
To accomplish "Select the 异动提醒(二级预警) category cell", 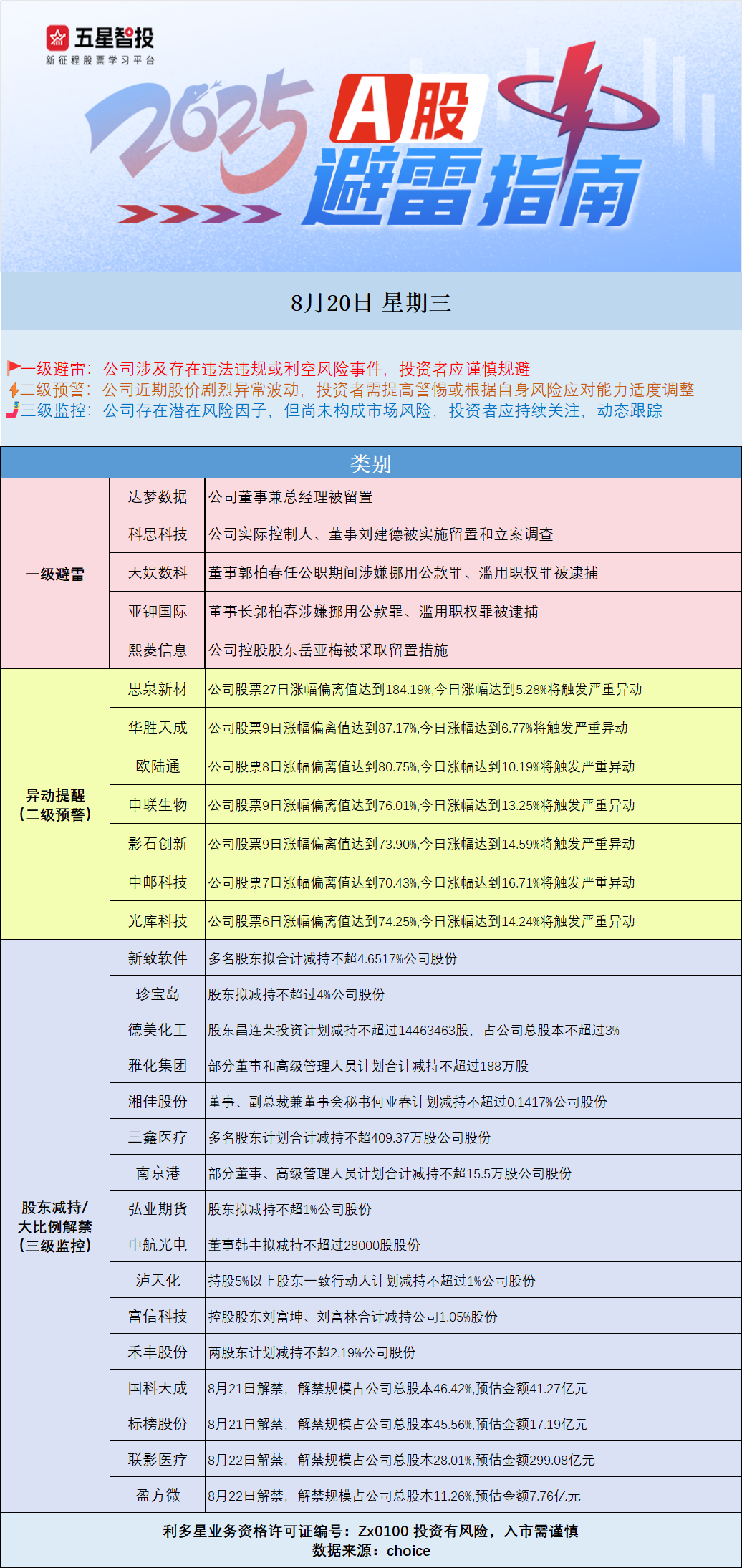I will [55, 804].
